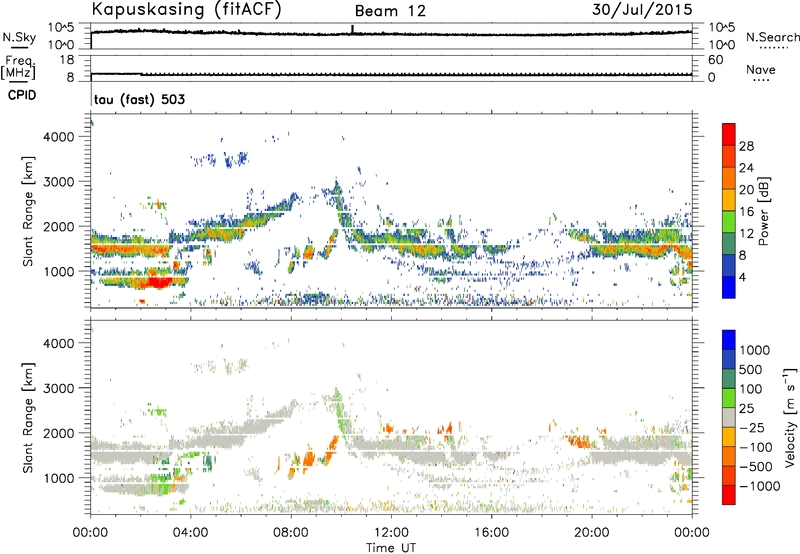Click the frequency step-down in the Freq. trace
Image resolution: width=800 pixels, height=554 pixels.
[x=141, y=74]
